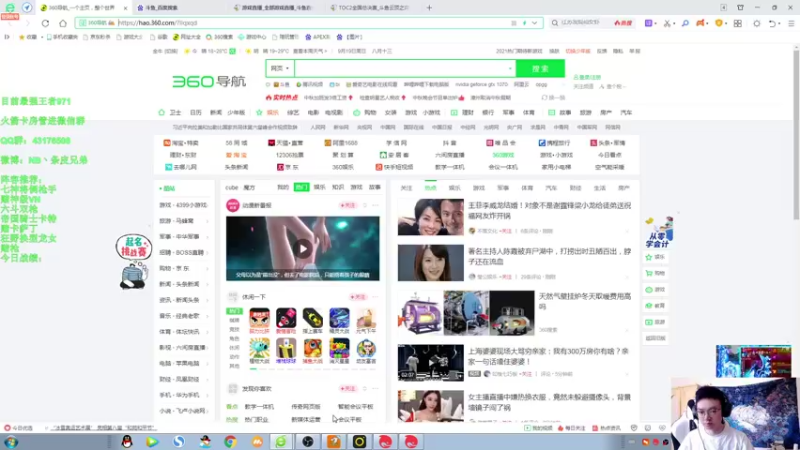Open the accounting course banner in right sidebar
Viewport: 800px width, 450px height.
tap(659, 233)
